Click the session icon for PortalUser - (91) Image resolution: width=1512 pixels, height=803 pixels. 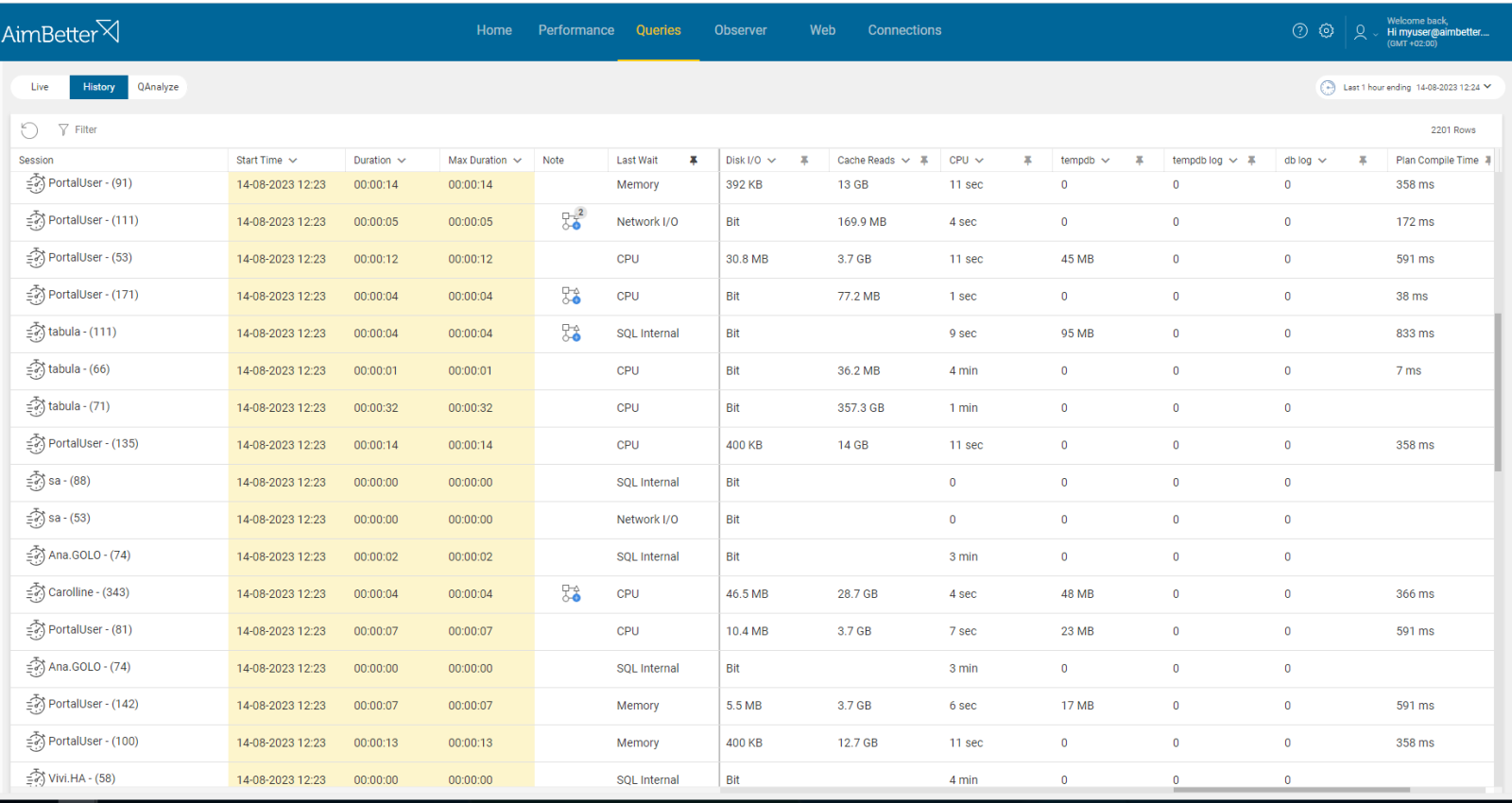36,183
